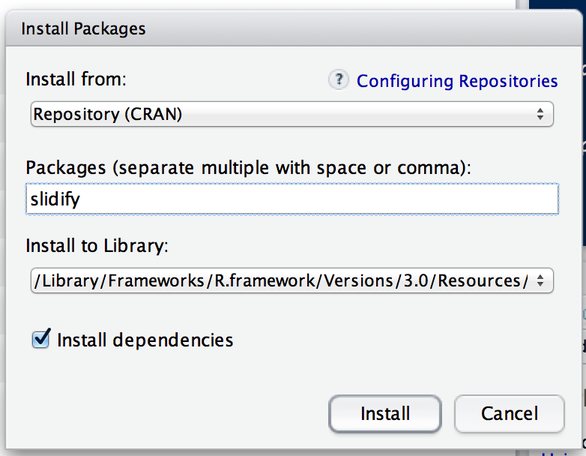Open the Configuring Repositories link

point(457,81)
